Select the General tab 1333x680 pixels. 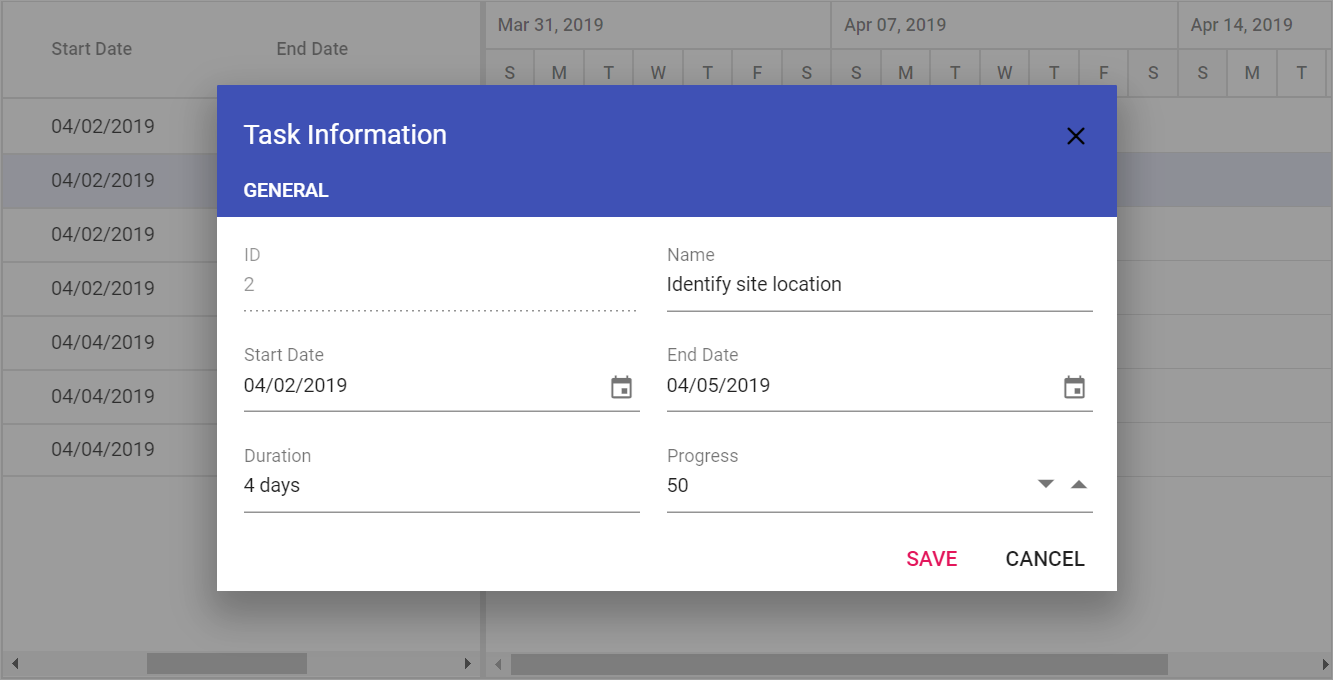tap(286, 190)
